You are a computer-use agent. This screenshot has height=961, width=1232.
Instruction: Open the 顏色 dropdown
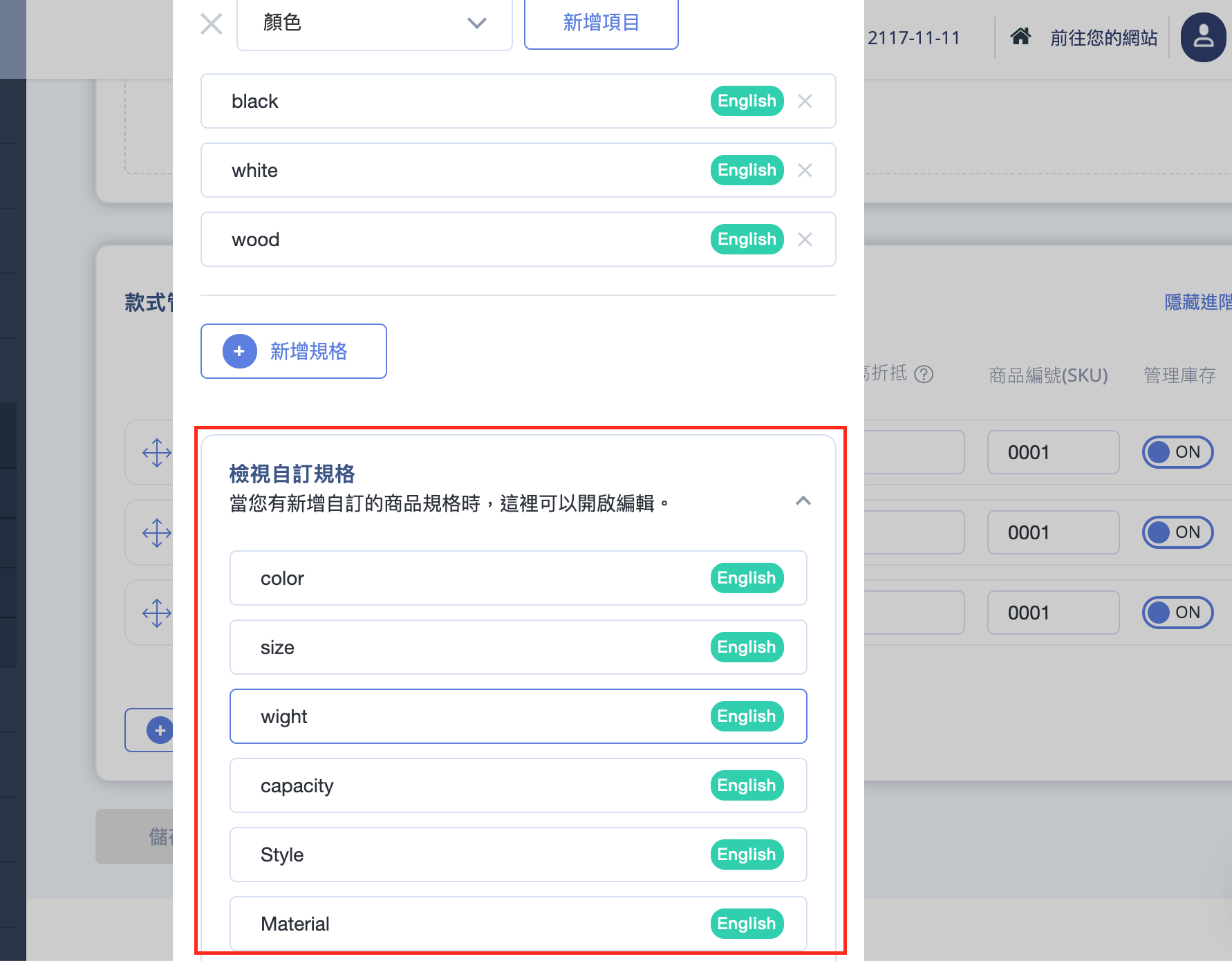375,24
